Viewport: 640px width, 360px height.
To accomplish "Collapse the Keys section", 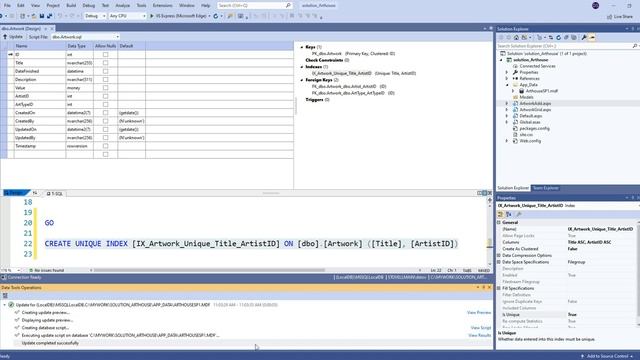I will (302, 47).
